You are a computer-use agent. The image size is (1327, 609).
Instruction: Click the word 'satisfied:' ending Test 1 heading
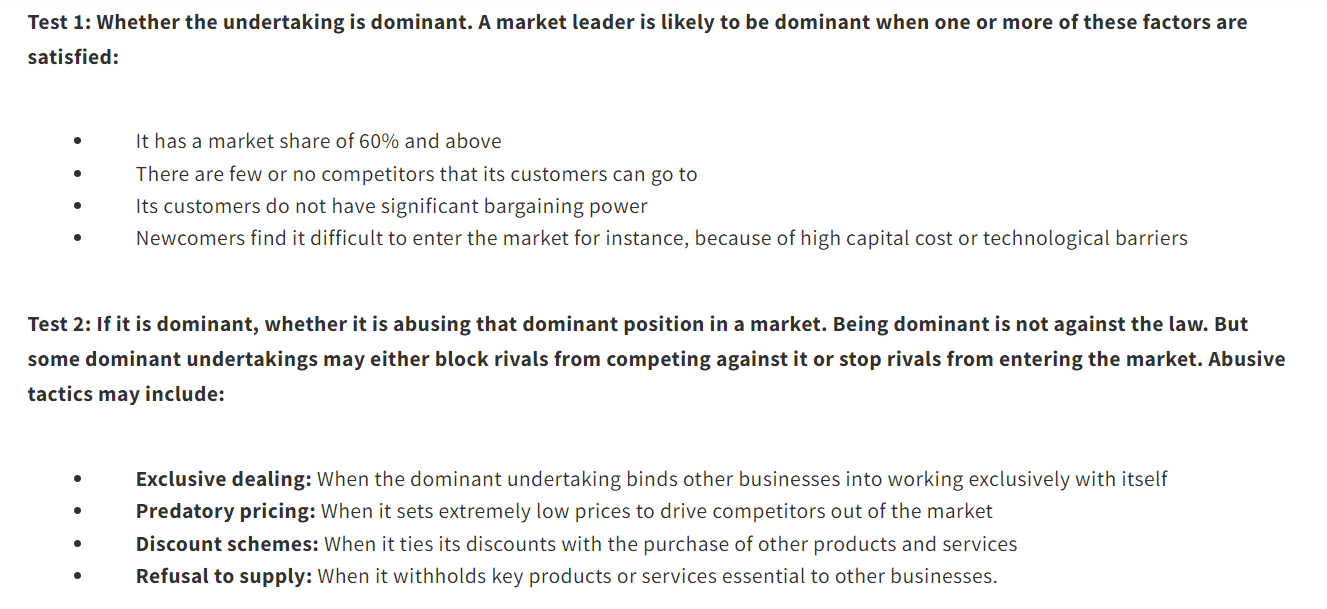[73, 57]
